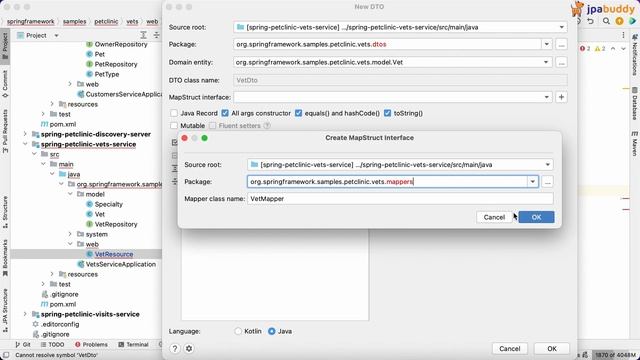Open Commit tool window on left strip
Viewport: 640px width, 360px height.
click(5, 84)
